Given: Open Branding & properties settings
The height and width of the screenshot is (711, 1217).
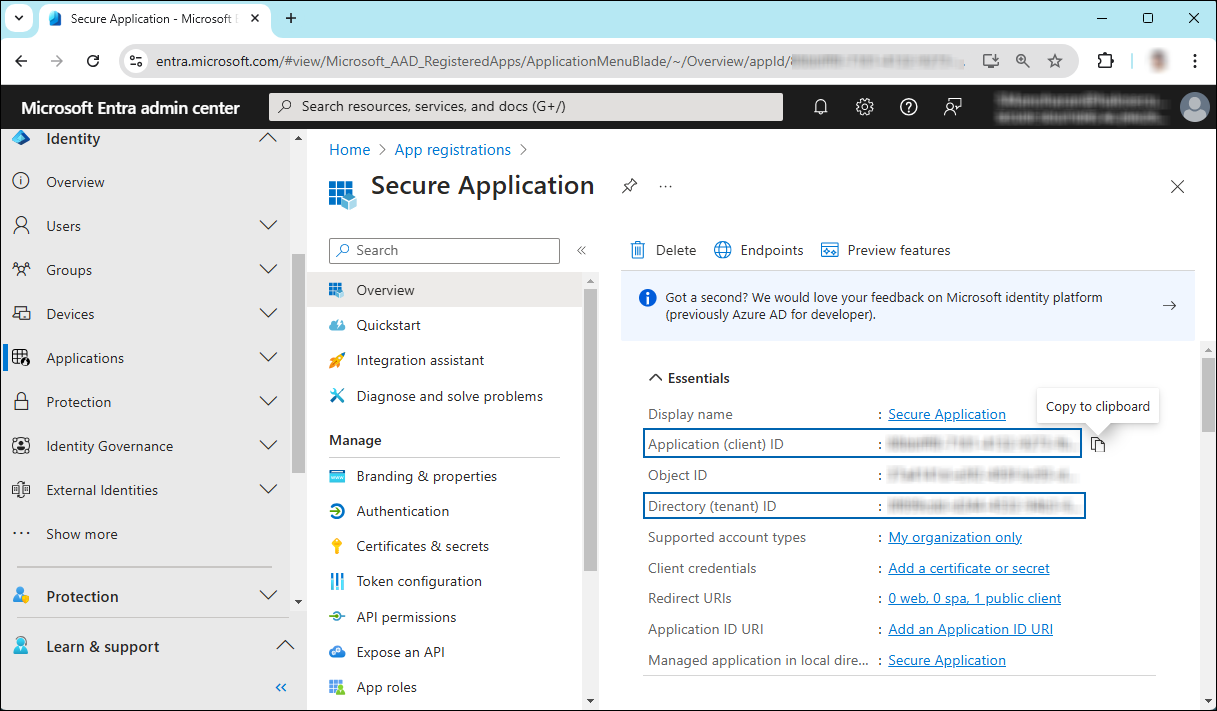Looking at the screenshot, I should (x=426, y=476).
